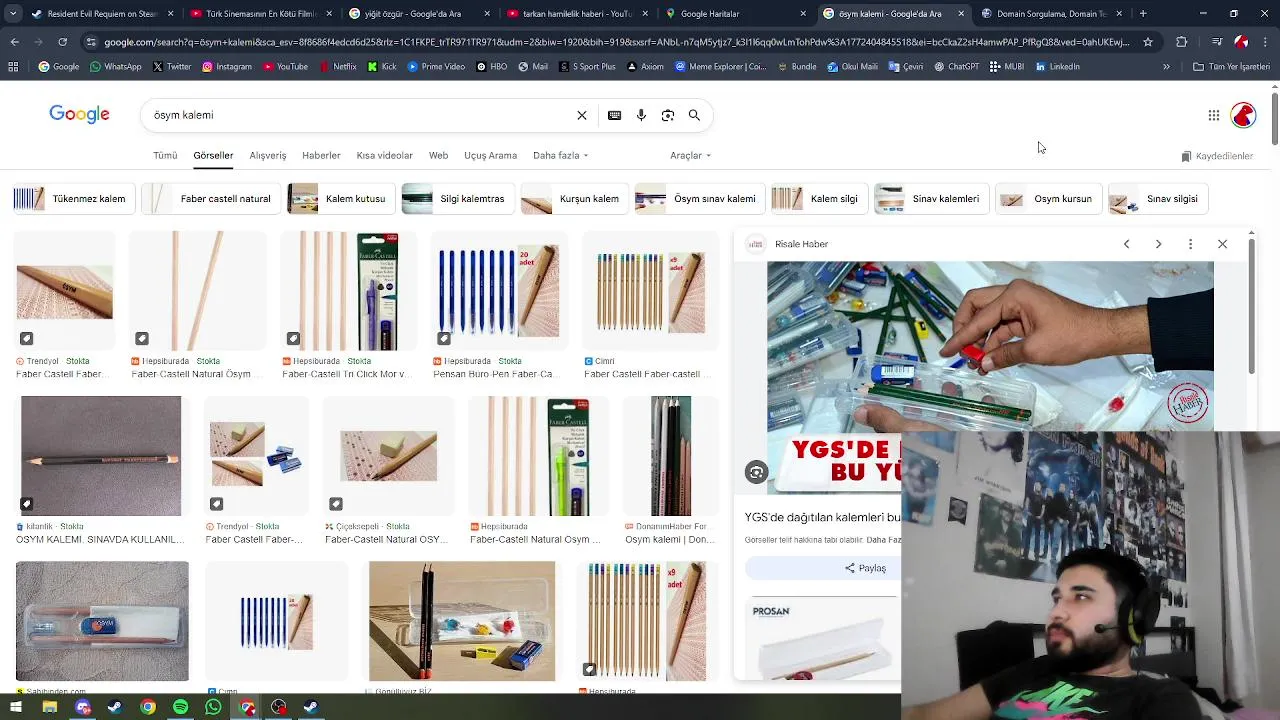Image resolution: width=1280 pixels, height=720 pixels.
Task: Select the 'Kurşun kalem' filter chip
Action: click(x=573, y=199)
